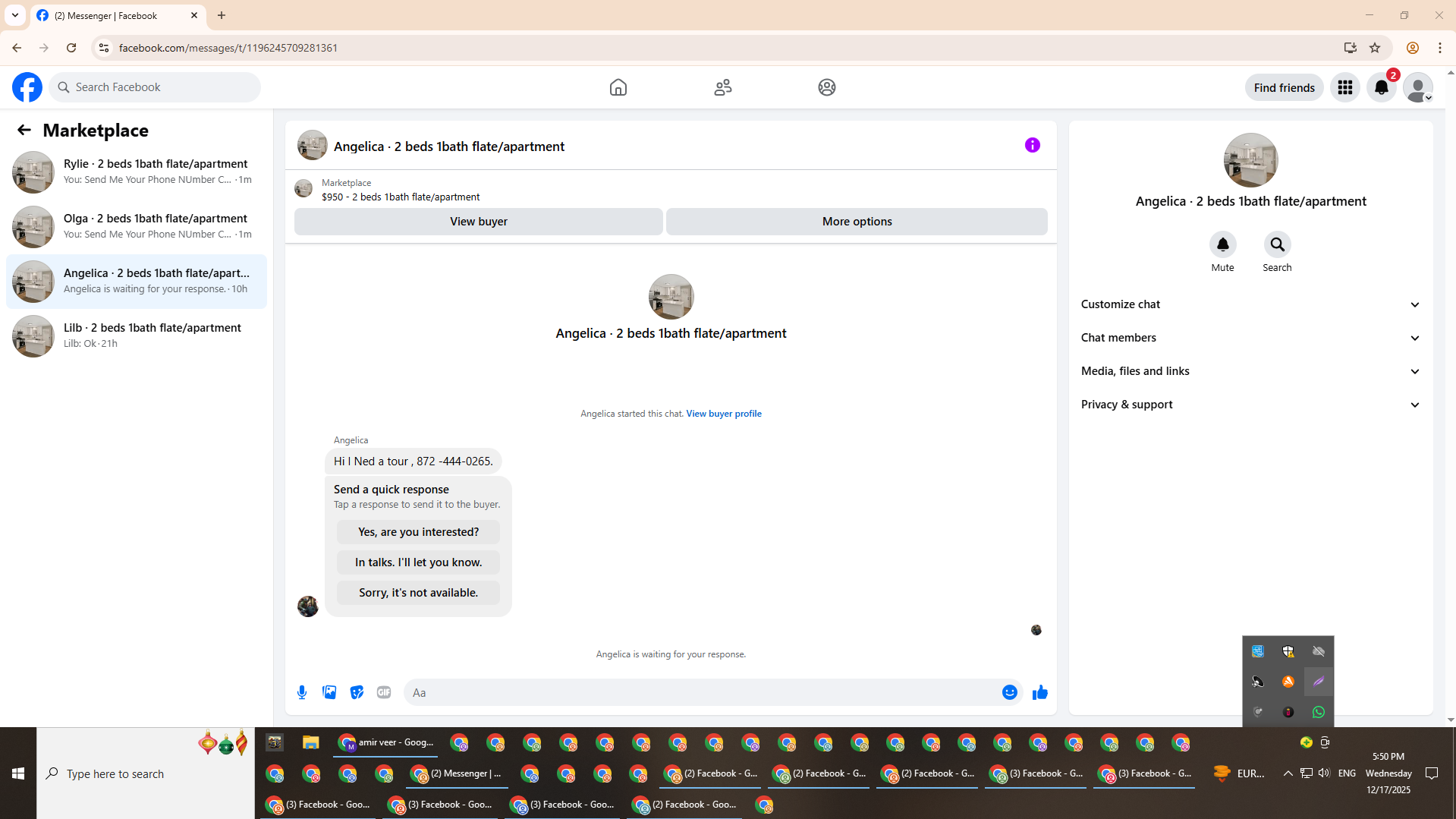Viewport: 1456px width, 819px height.
Task: Open WhatsApp icon in tray popup
Action: 1319,712
